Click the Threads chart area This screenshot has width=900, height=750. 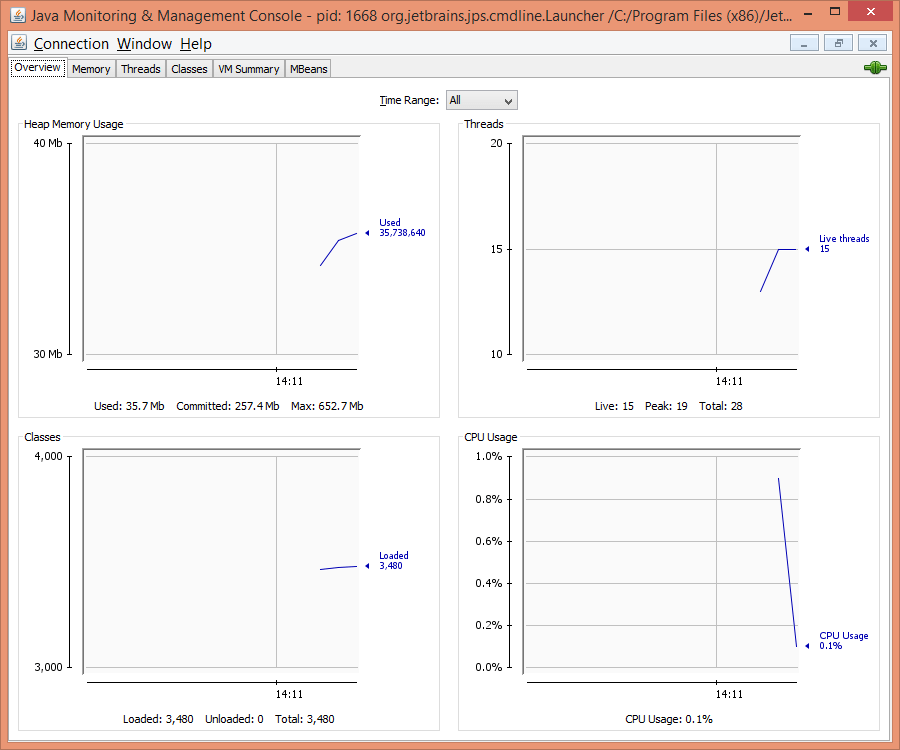coord(661,248)
